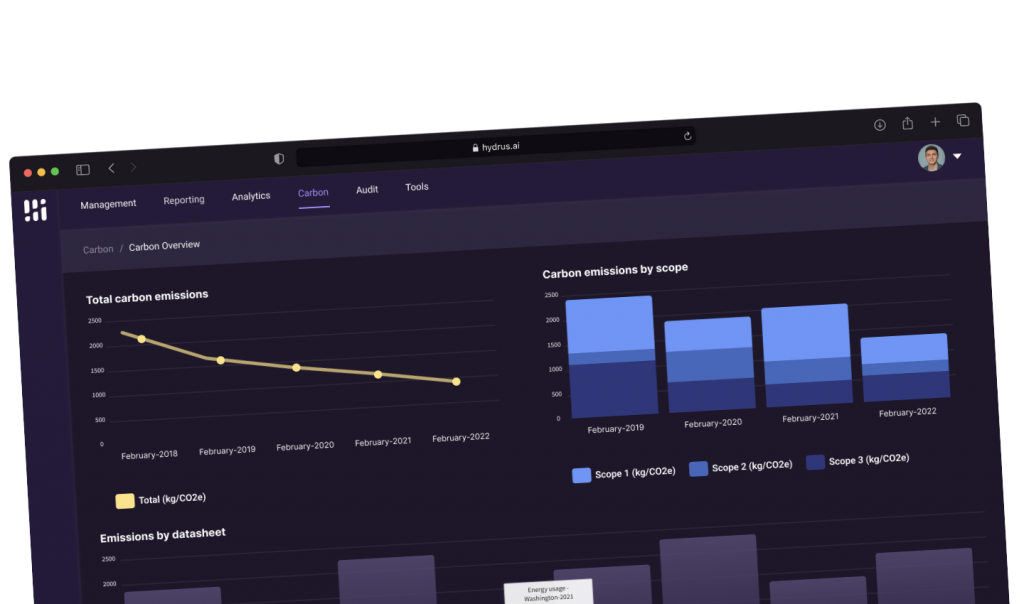Viewport: 1024px width, 604px height.
Task: Reload the page with the refresh icon
Action: [688, 136]
